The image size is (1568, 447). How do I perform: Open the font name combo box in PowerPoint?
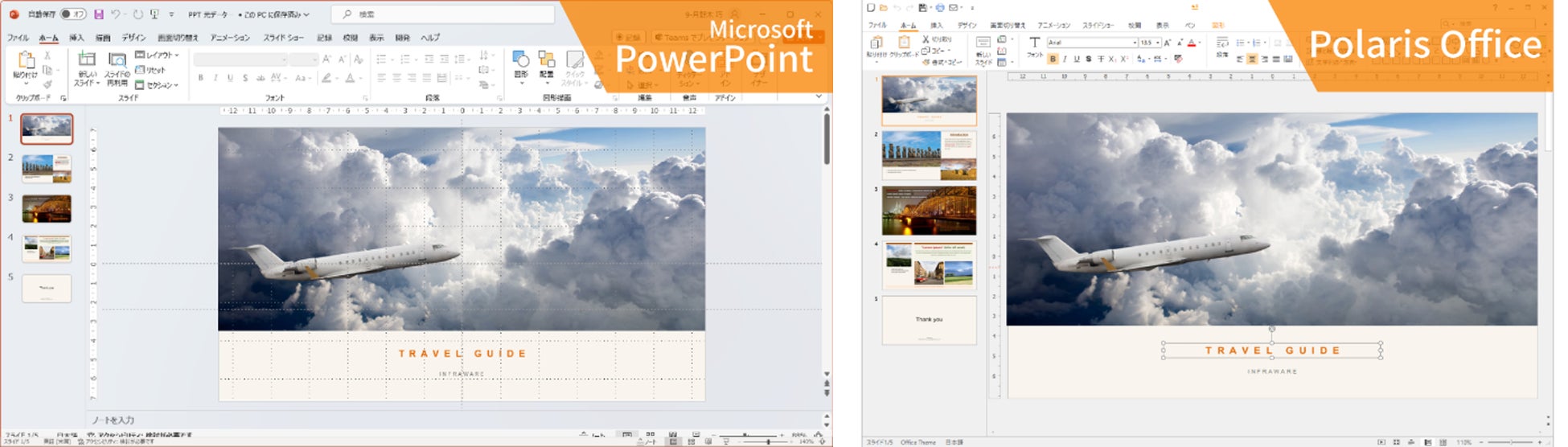pos(240,59)
